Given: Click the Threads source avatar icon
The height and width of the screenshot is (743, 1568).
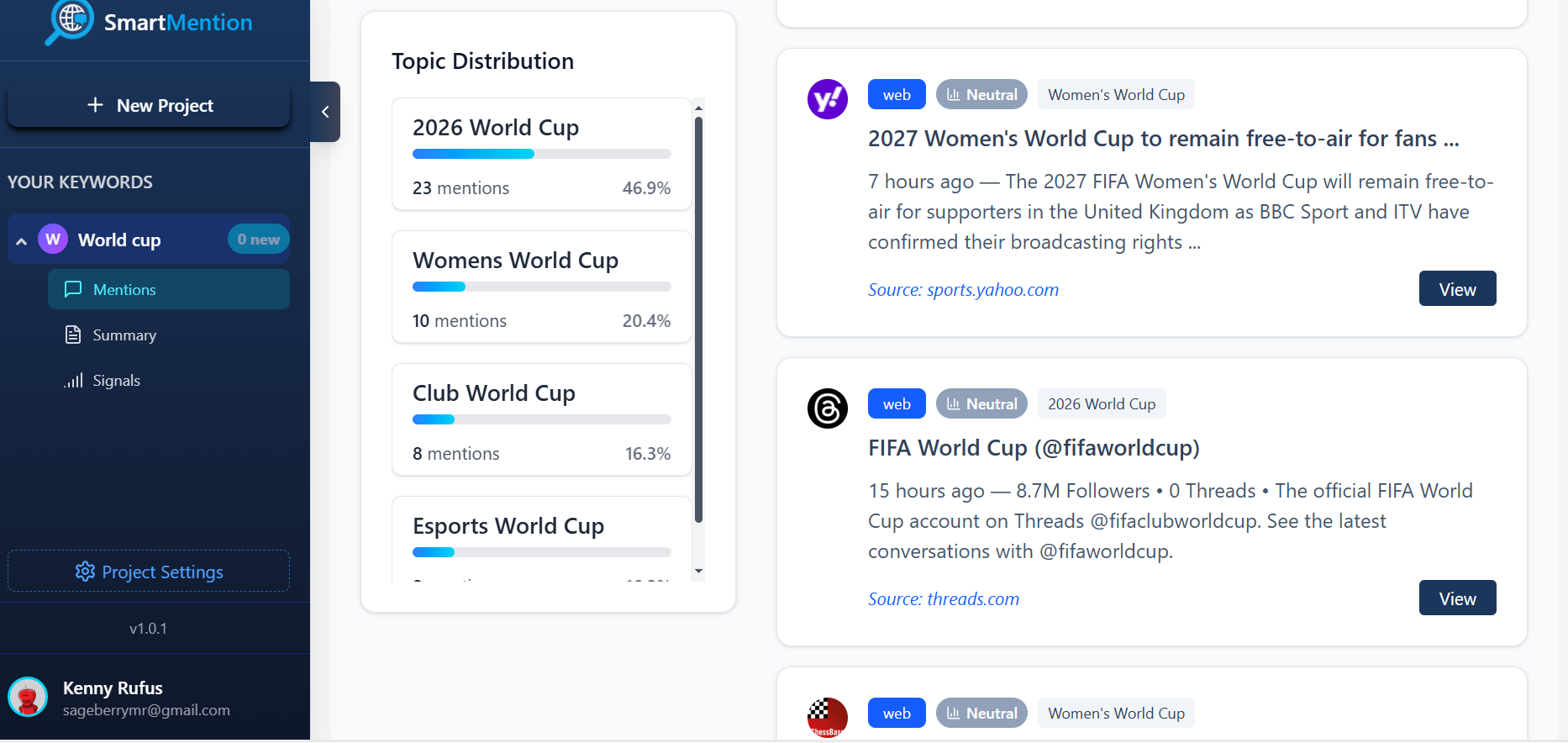Looking at the screenshot, I should click(827, 408).
